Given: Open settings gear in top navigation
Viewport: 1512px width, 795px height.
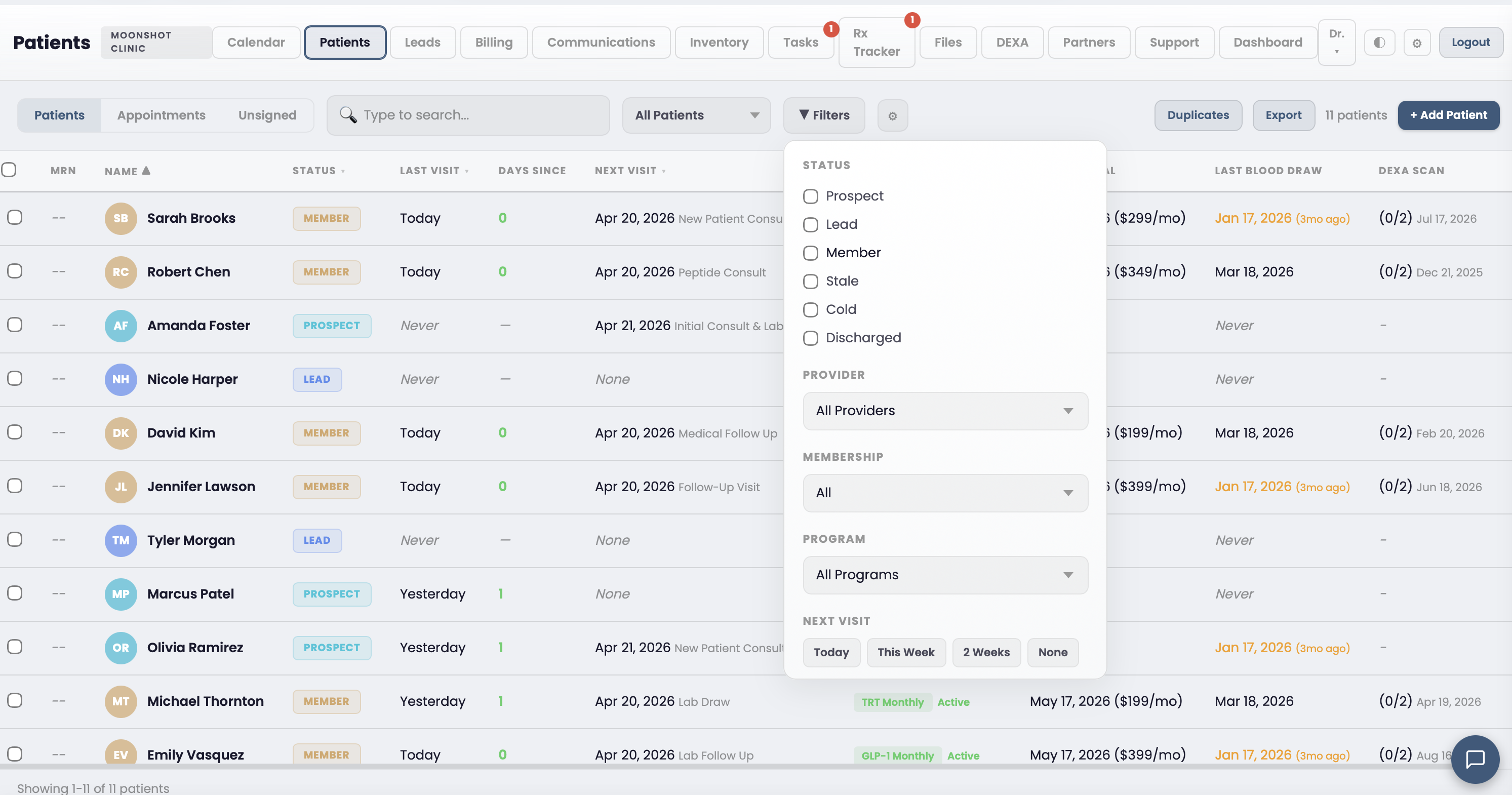Looking at the screenshot, I should pos(1416,43).
